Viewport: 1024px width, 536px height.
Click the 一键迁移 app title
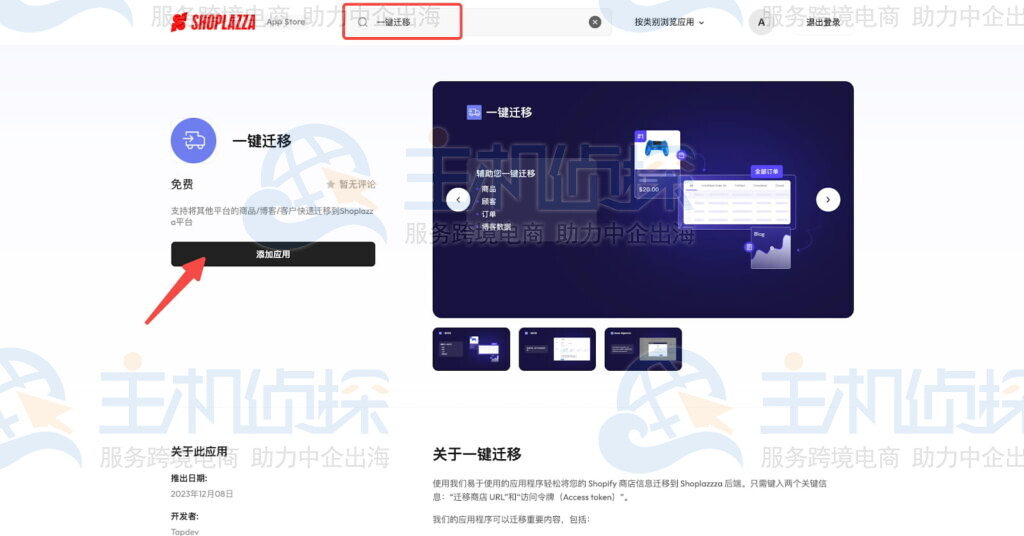tap(262, 141)
